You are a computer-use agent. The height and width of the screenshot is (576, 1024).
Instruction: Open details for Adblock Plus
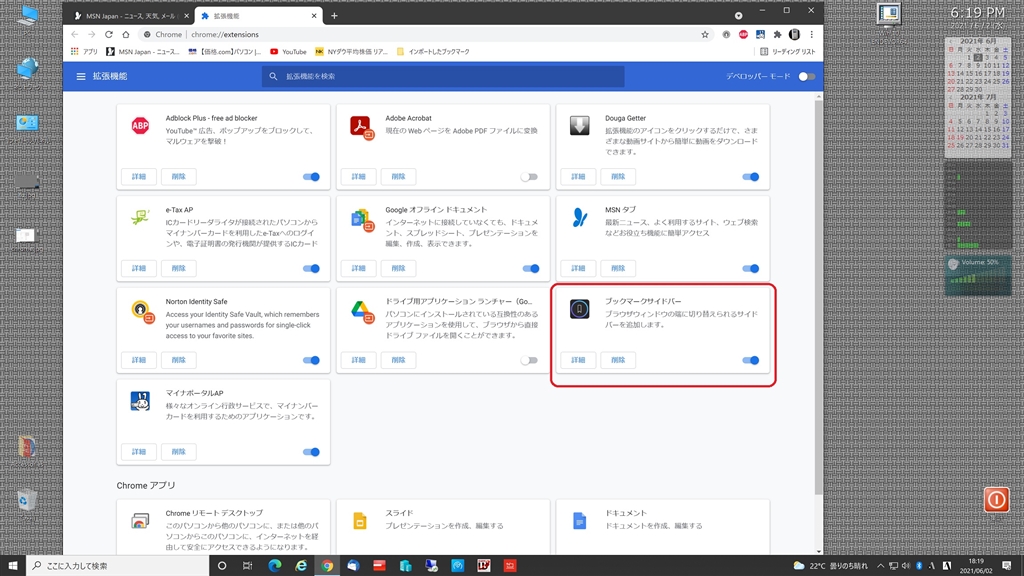138,177
